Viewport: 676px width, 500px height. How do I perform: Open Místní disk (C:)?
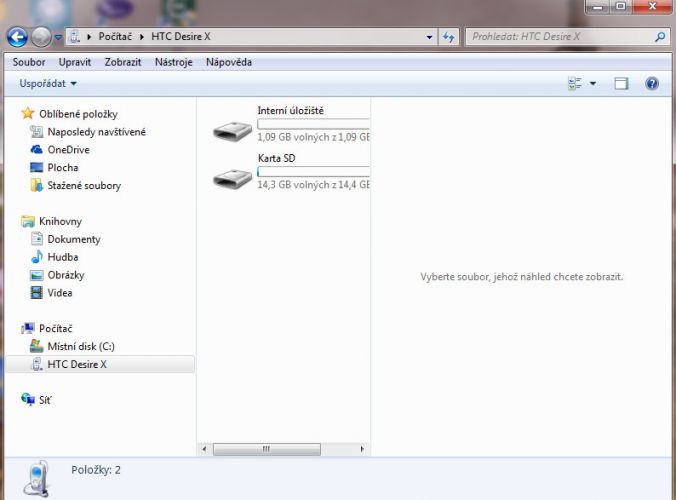pos(81,347)
